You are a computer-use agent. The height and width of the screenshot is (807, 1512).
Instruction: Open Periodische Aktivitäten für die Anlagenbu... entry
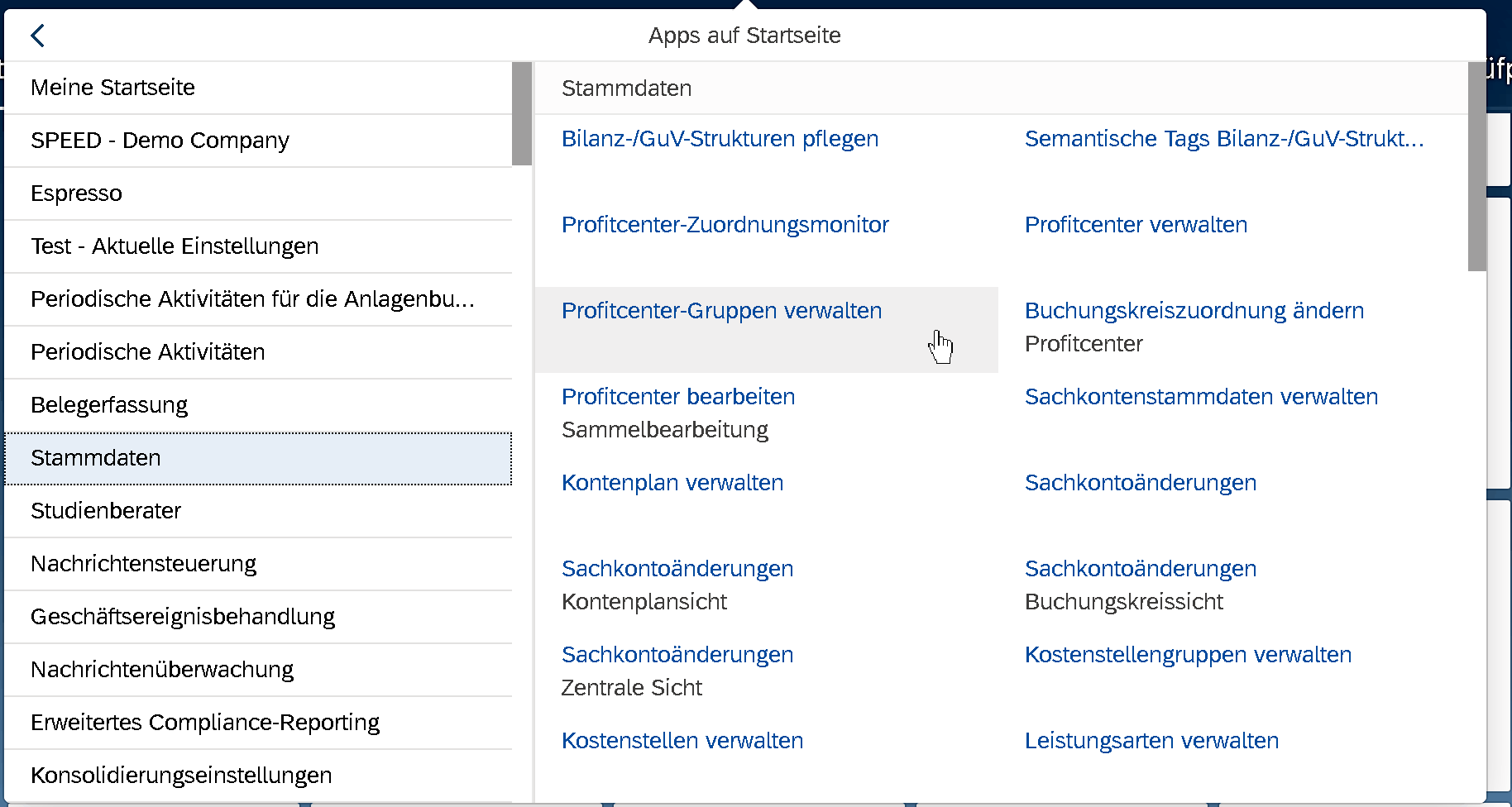pos(258,299)
